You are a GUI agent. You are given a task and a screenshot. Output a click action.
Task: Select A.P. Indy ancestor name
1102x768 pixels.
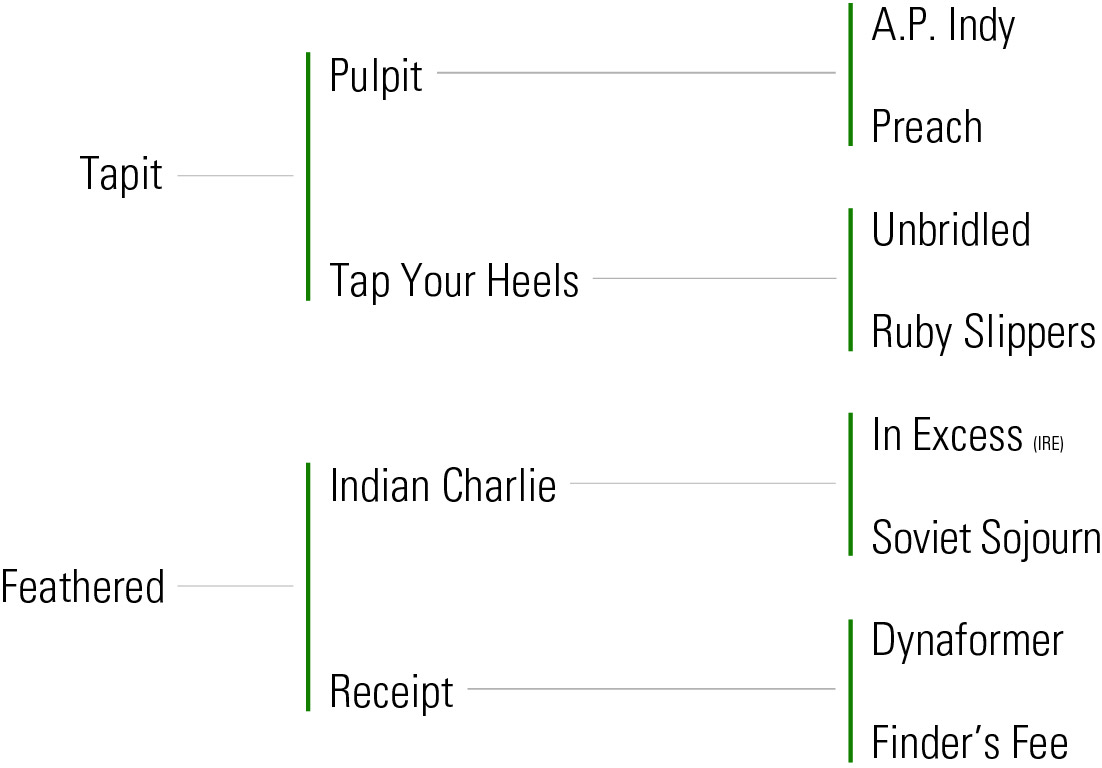(x=942, y=25)
